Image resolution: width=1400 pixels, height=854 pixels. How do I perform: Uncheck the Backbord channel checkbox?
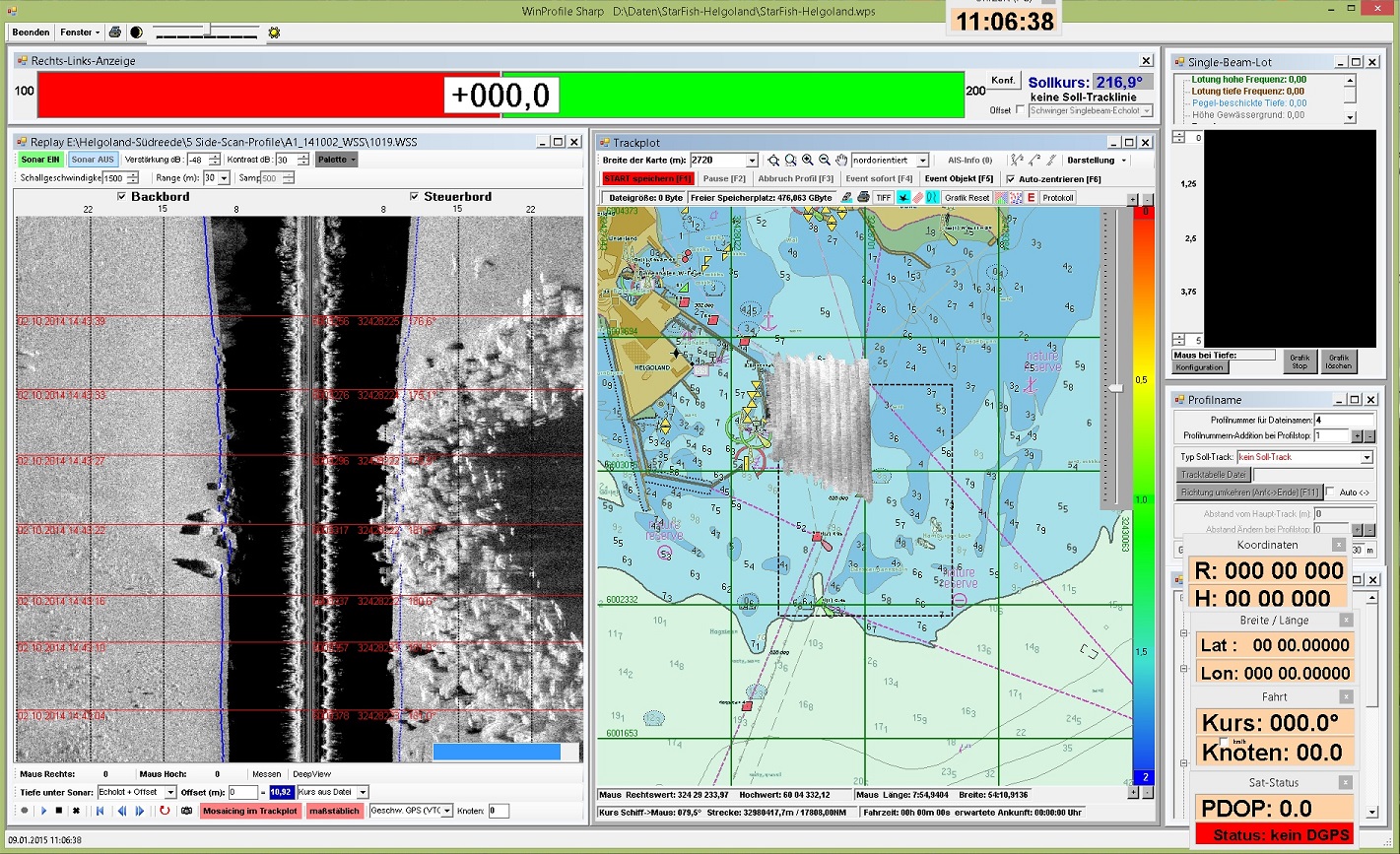121,197
